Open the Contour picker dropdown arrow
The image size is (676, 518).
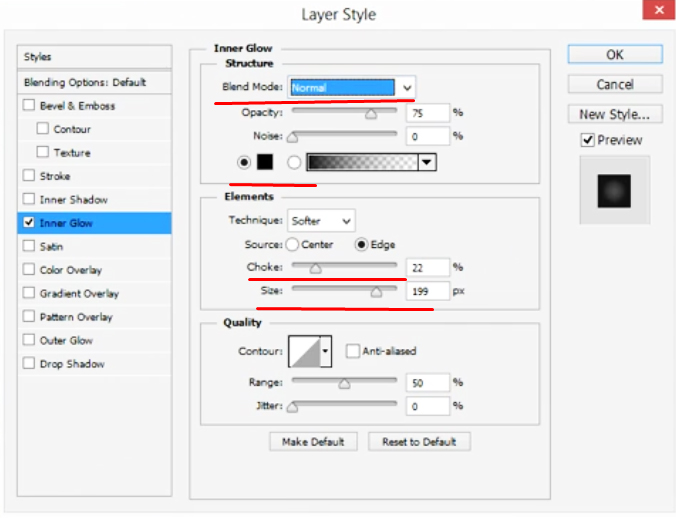point(325,351)
